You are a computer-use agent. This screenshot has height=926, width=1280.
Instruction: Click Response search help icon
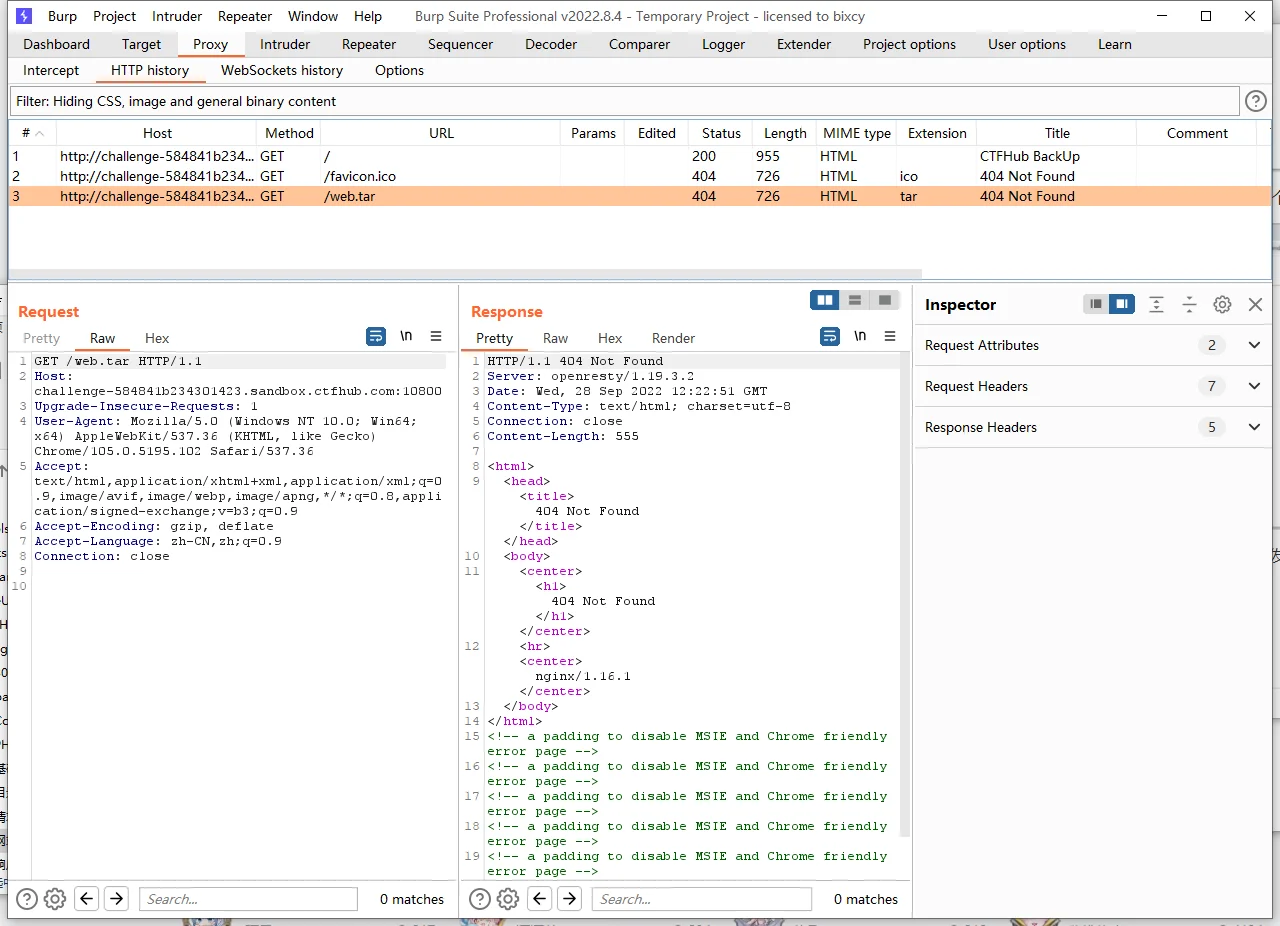(480, 899)
